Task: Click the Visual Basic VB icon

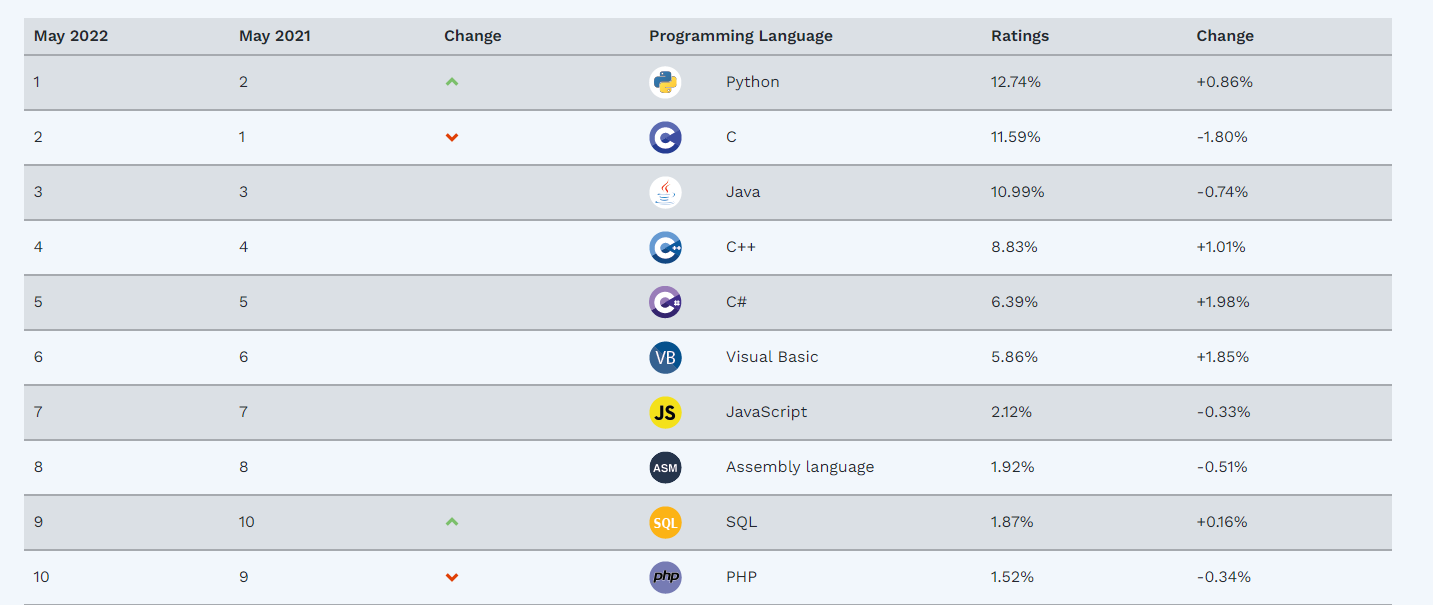Action: point(665,357)
